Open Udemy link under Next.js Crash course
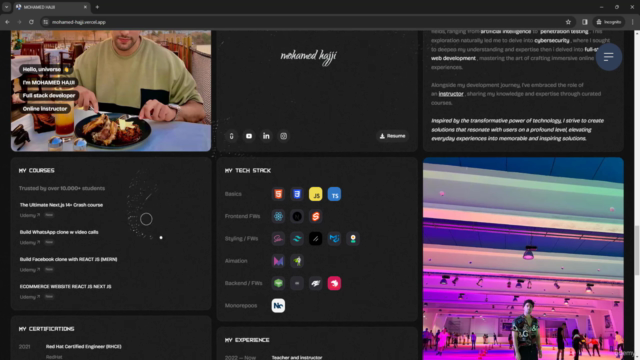Screen dimensions: 640x360 pyautogui.click(x=30, y=215)
